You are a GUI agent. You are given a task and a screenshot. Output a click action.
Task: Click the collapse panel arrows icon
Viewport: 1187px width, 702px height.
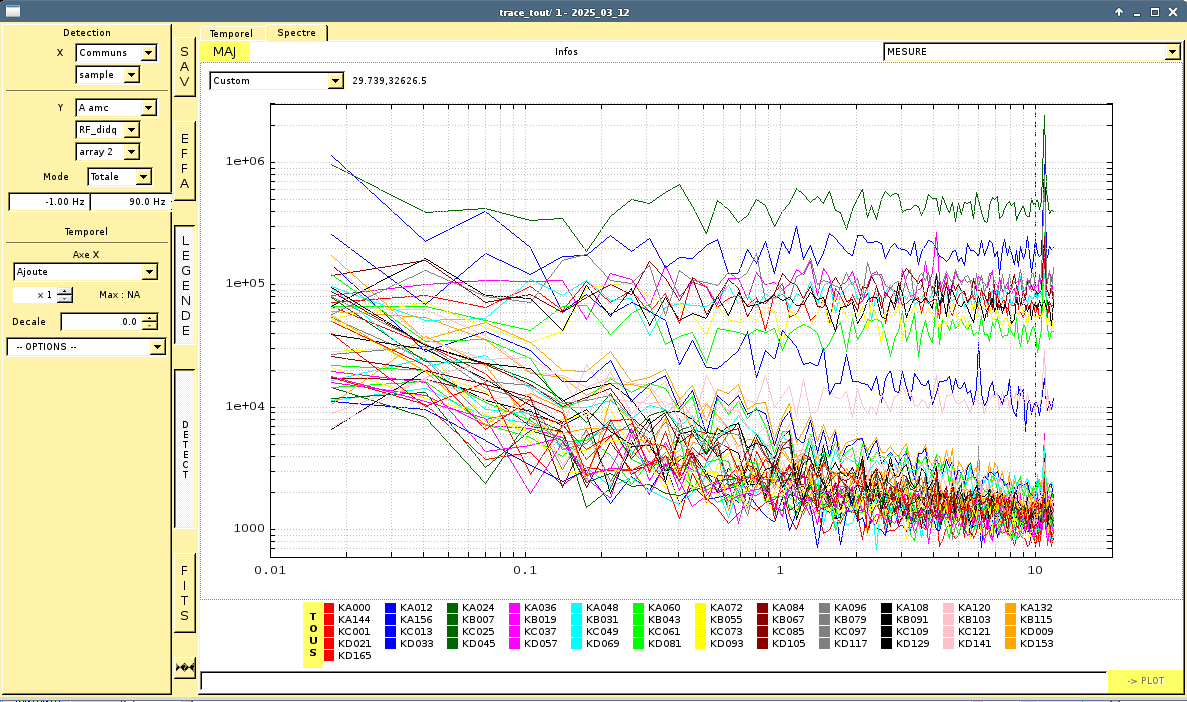184,667
